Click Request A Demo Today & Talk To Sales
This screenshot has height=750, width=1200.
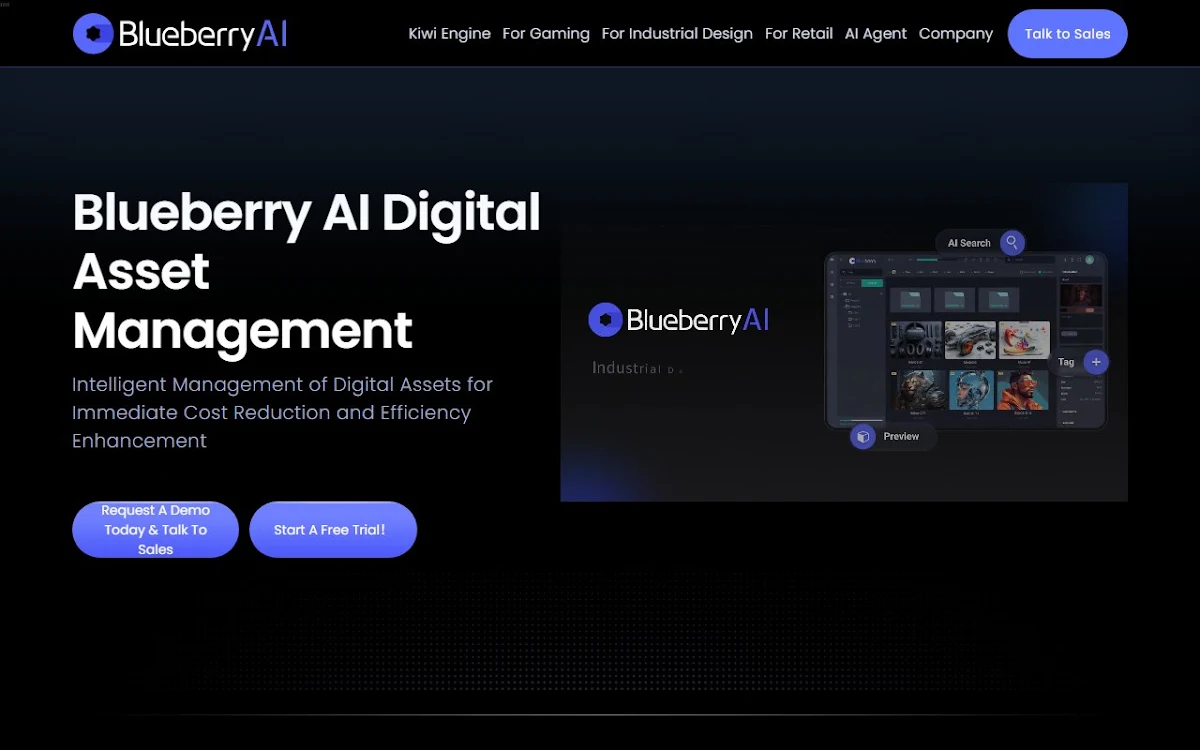155,529
